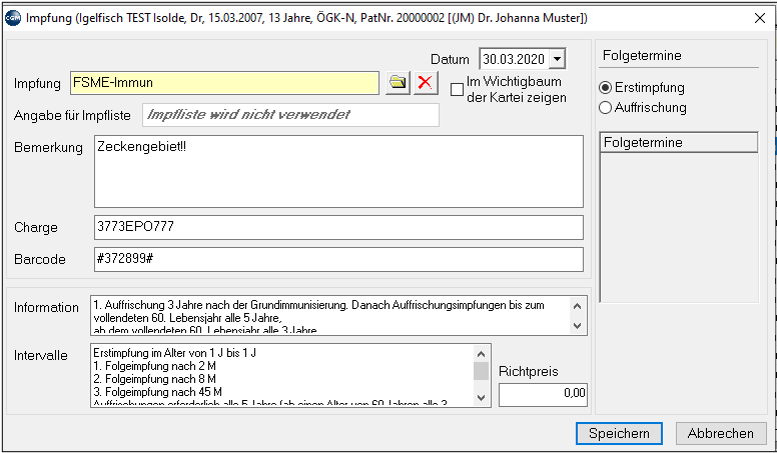Open the Datum dropdown calendar arrow

coord(557,59)
